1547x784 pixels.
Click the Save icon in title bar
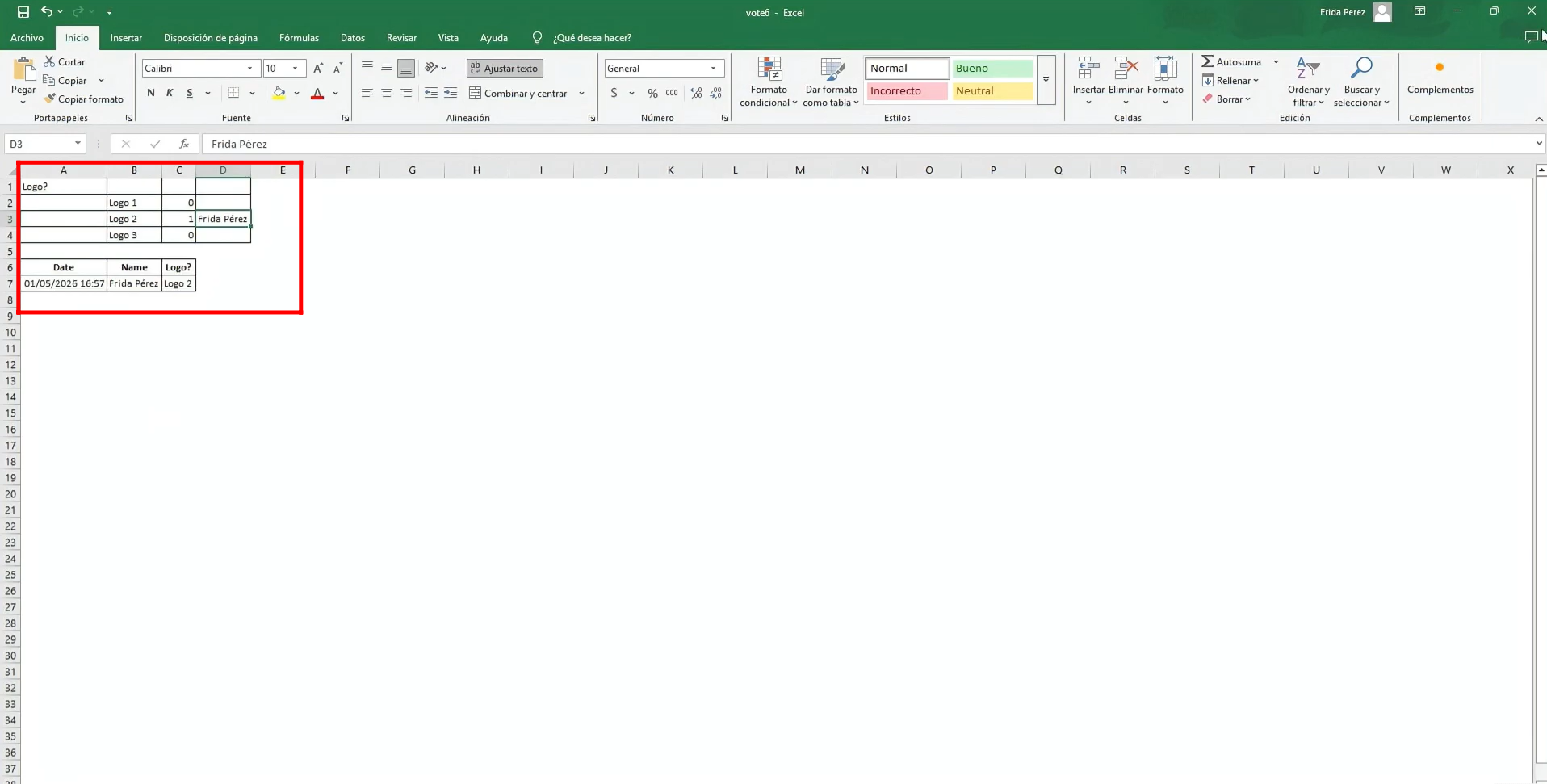tap(23, 12)
